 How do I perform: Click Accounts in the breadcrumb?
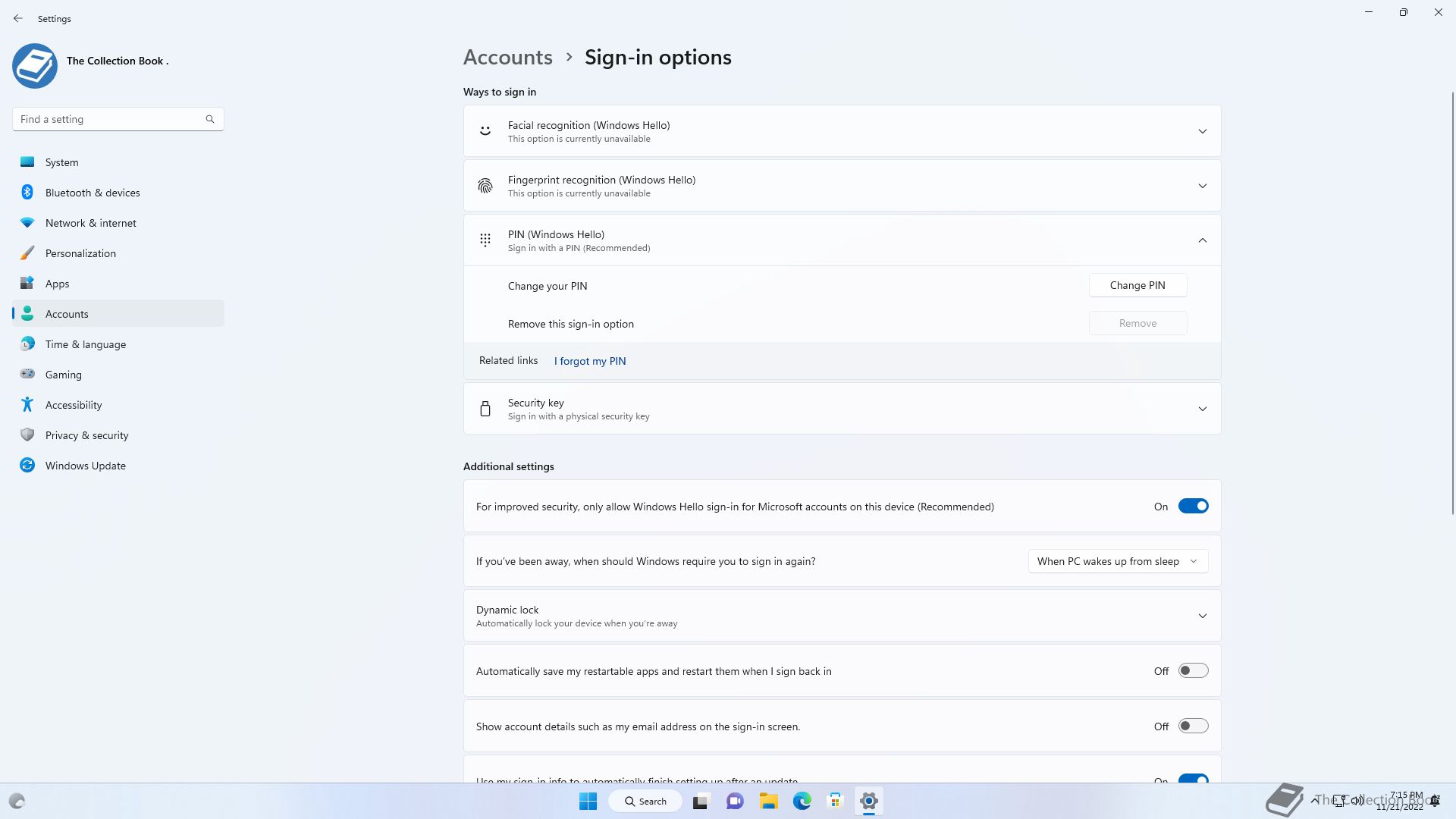tap(508, 57)
